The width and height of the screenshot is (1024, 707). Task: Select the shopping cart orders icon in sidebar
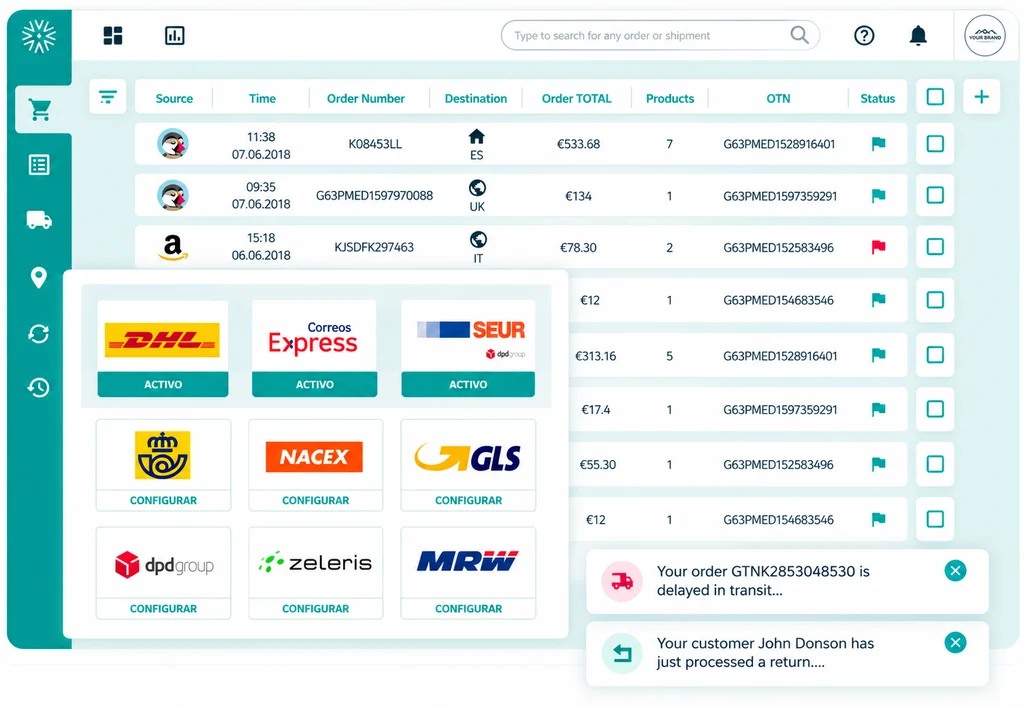click(x=40, y=110)
